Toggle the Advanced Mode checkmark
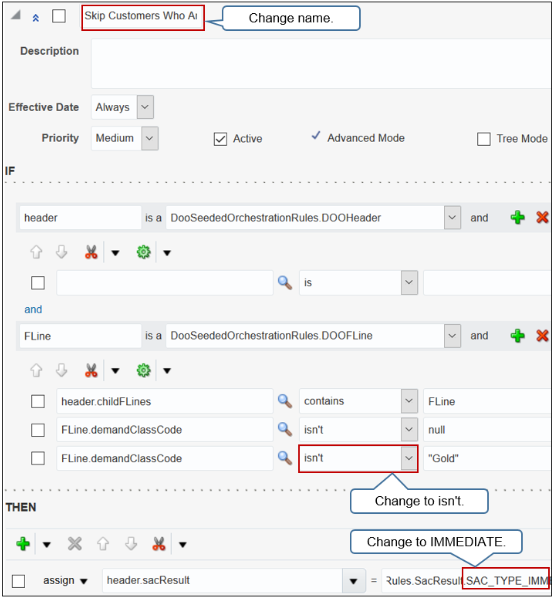The image size is (554, 598). coord(316,136)
